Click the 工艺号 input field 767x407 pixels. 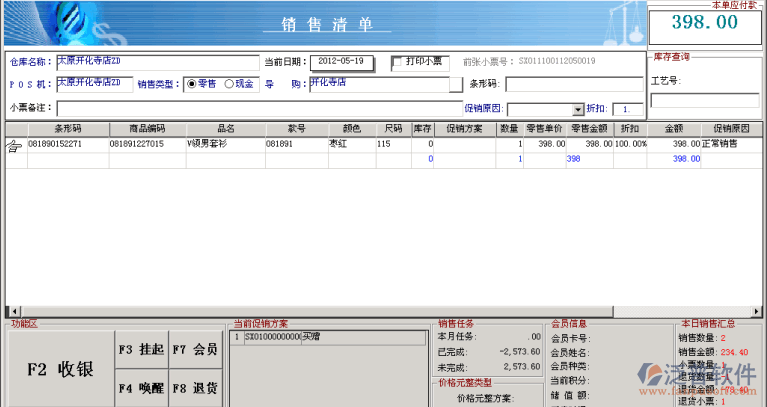point(705,100)
